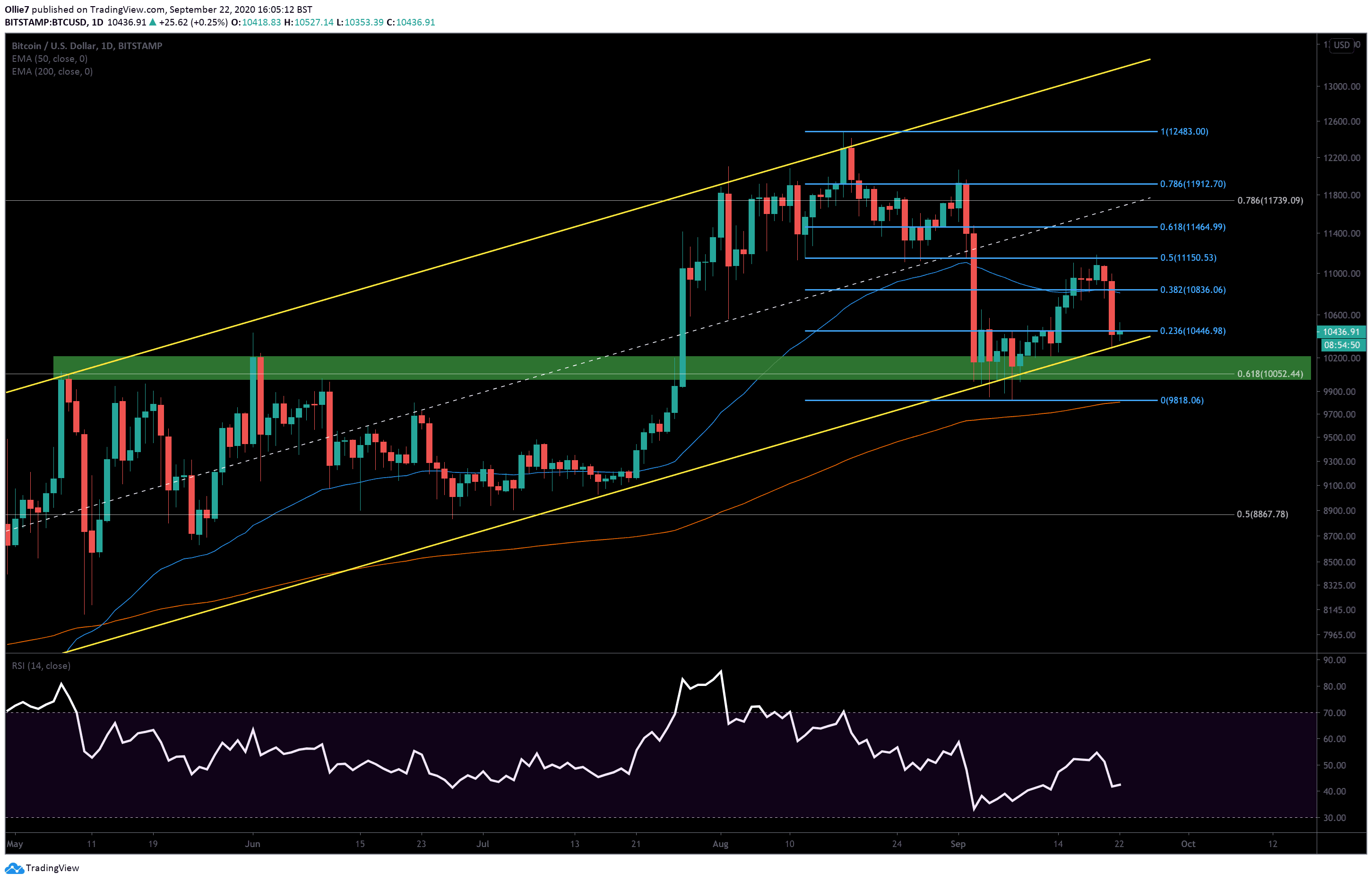Viewport: 1372px width, 882px height.
Task: Click the 0.786(11739.09) grey Fibonacci label
Action: pos(1270,201)
